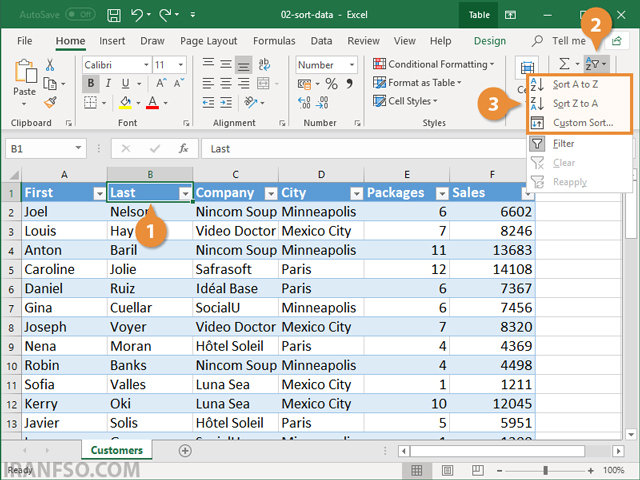Open the First column filter dropdown
This screenshot has height=480, width=640.
pos(99,194)
